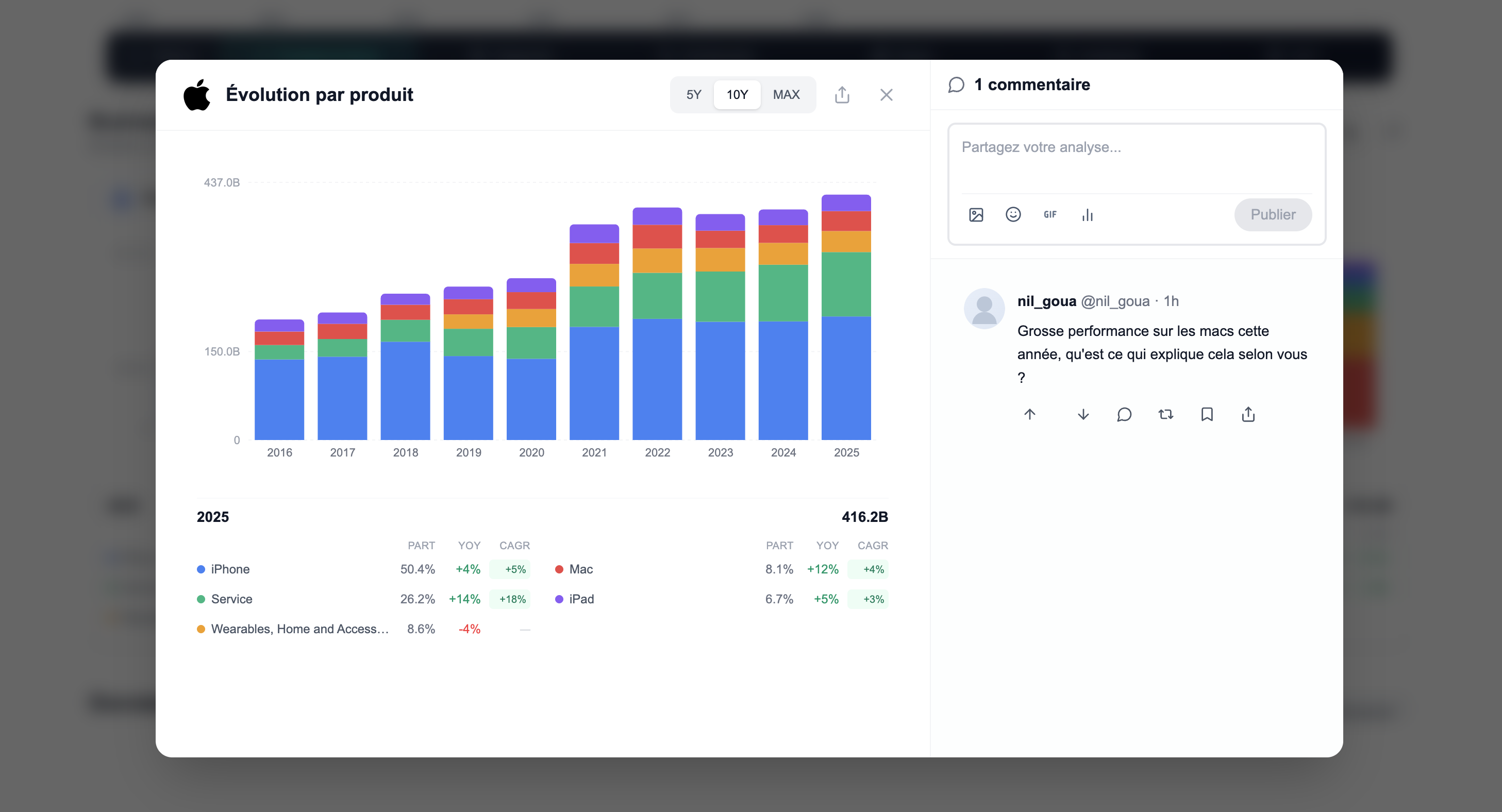Share nil_goua's comment
Image resolution: width=1502 pixels, height=812 pixels.
[x=1248, y=414]
